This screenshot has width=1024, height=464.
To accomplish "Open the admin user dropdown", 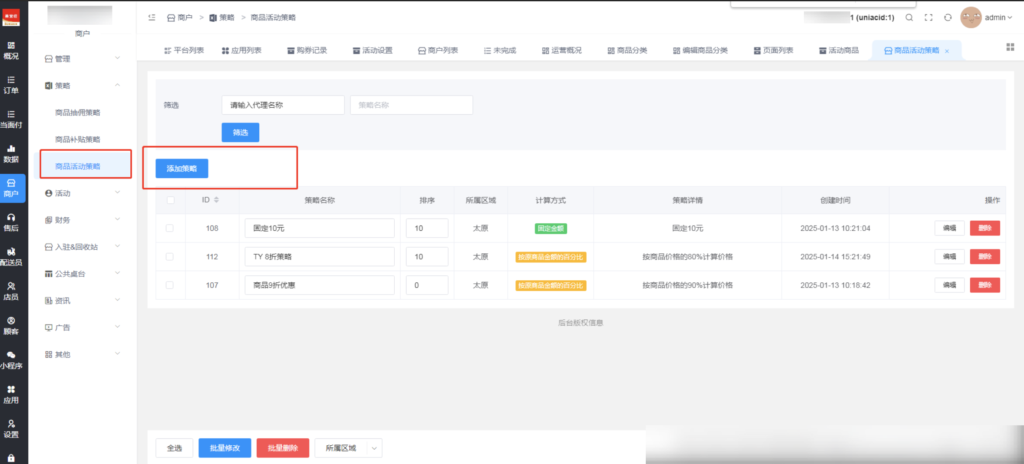I will (x=999, y=18).
